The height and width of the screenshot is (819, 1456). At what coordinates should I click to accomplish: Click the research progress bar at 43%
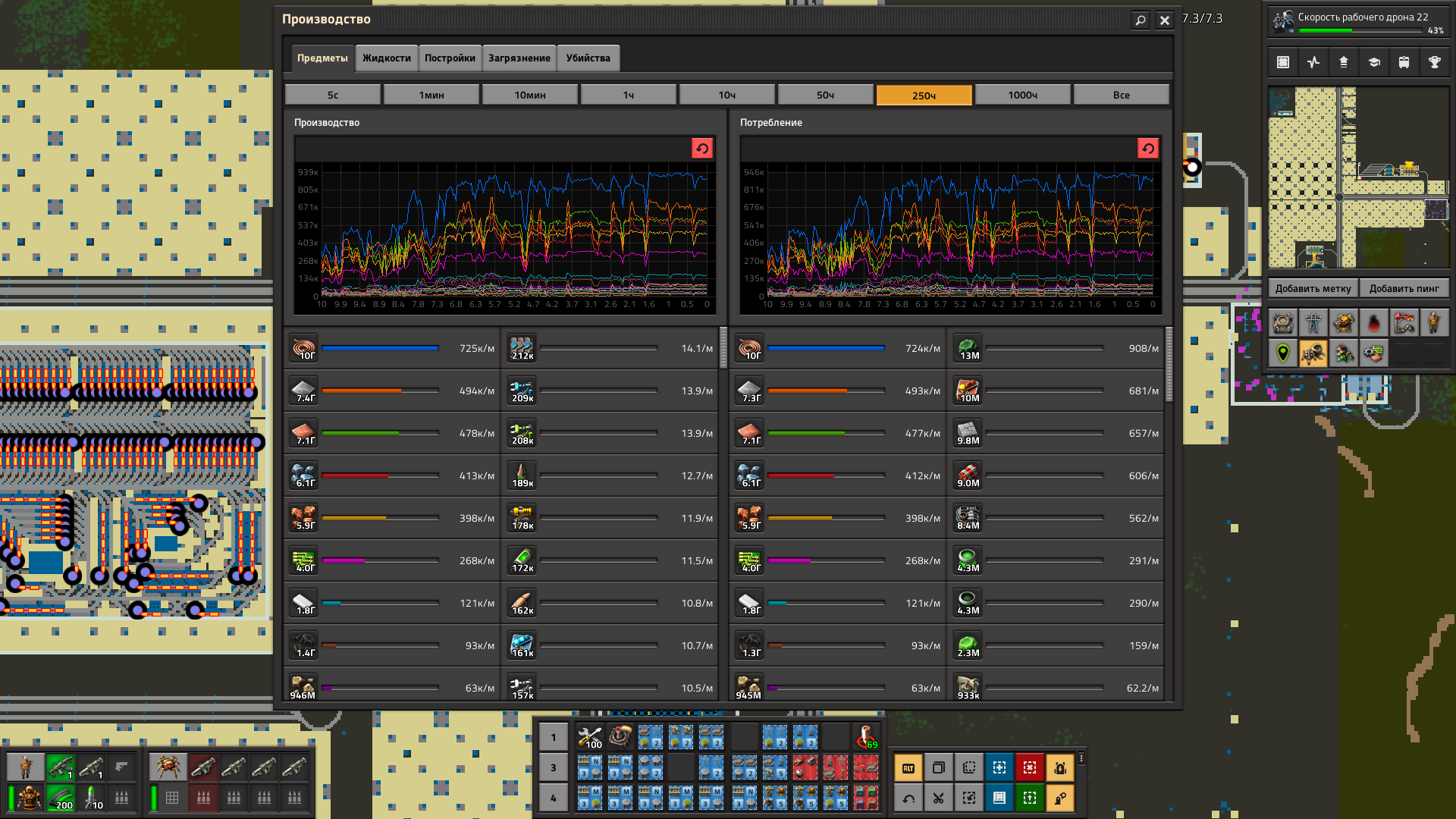coord(1360,30)
